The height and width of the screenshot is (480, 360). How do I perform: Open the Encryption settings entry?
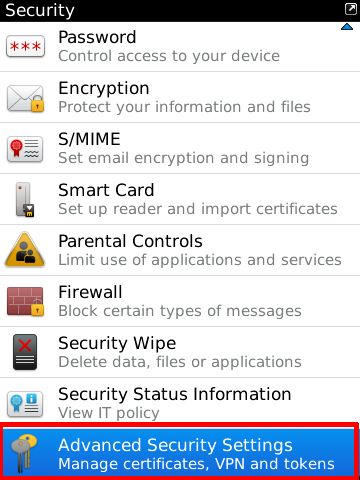tap(180, 97)
